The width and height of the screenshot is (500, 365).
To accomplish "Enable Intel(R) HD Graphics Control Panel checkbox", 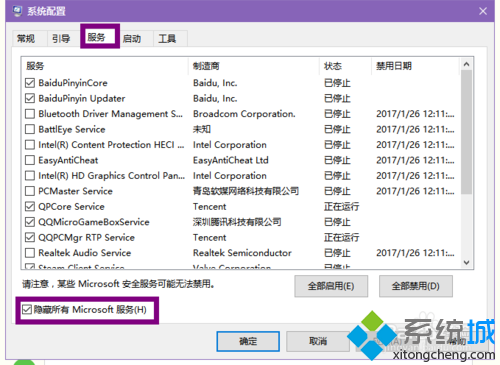I will [30, 176].
